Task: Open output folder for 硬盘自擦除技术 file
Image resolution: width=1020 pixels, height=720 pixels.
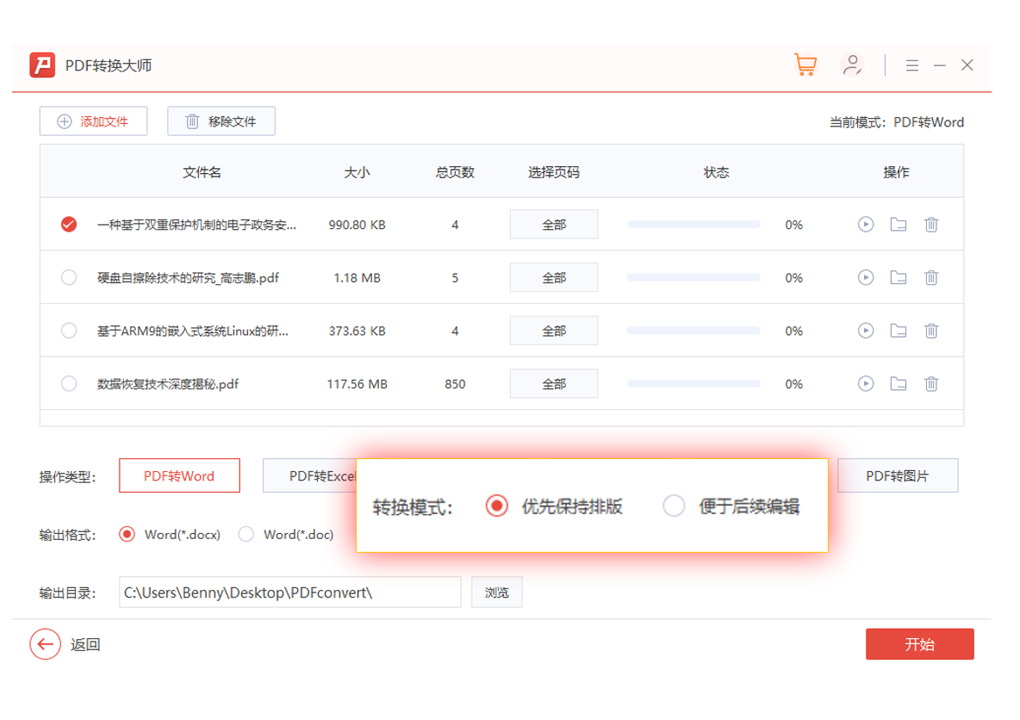Action: pyautogui.click(x=898, y=278)
